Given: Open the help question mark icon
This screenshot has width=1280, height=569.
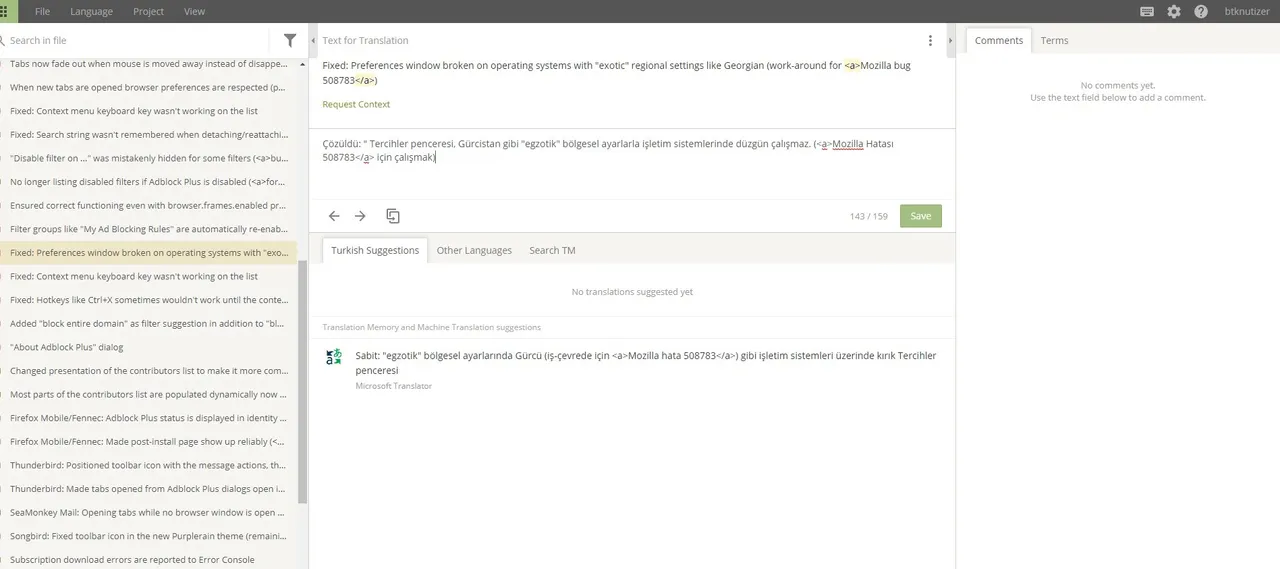Looking at the screenshot, I should pyautogui.click(x=1201, y=11).
